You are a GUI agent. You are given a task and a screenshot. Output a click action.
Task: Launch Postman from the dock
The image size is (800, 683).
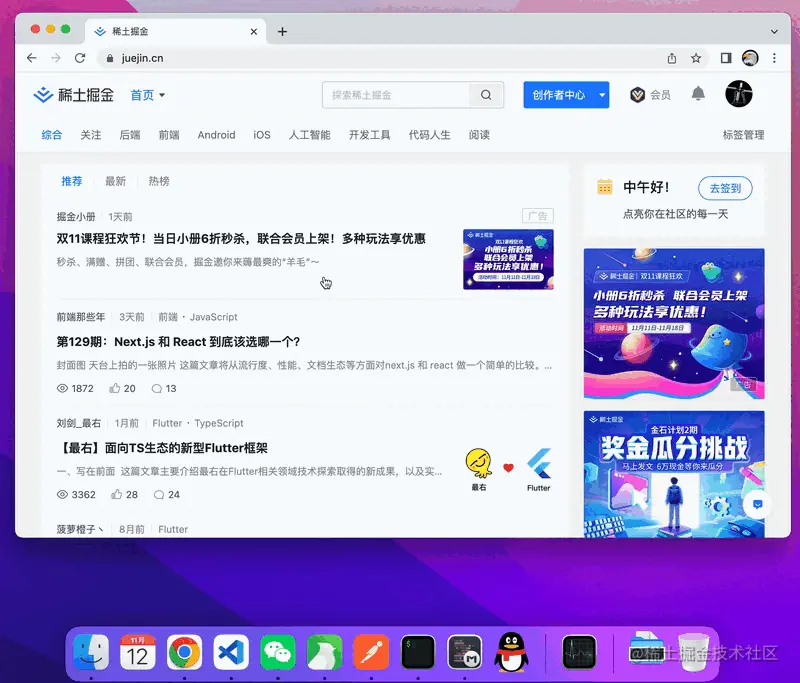coord(371,652)
